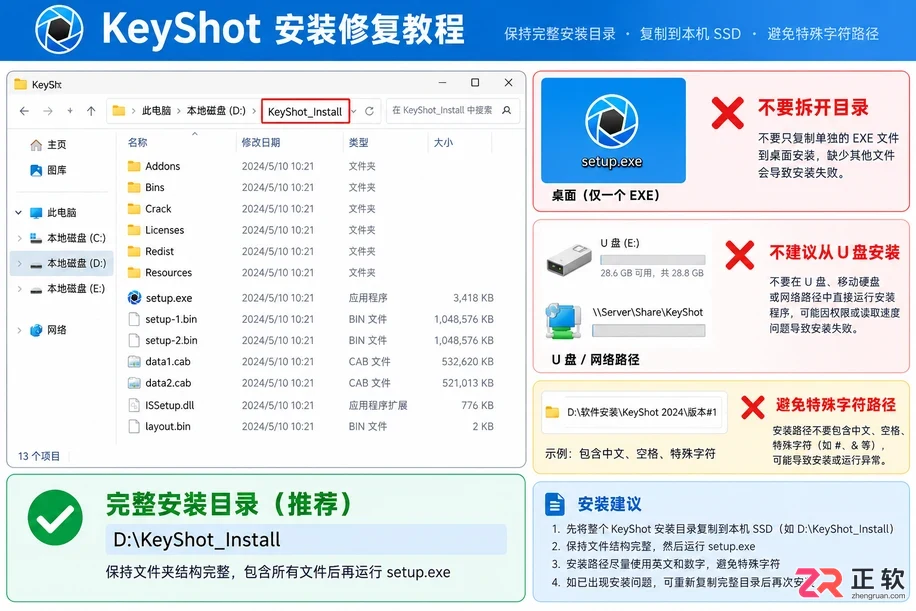
Task: Select the Licenses folder icon
Action: (134, 230)
